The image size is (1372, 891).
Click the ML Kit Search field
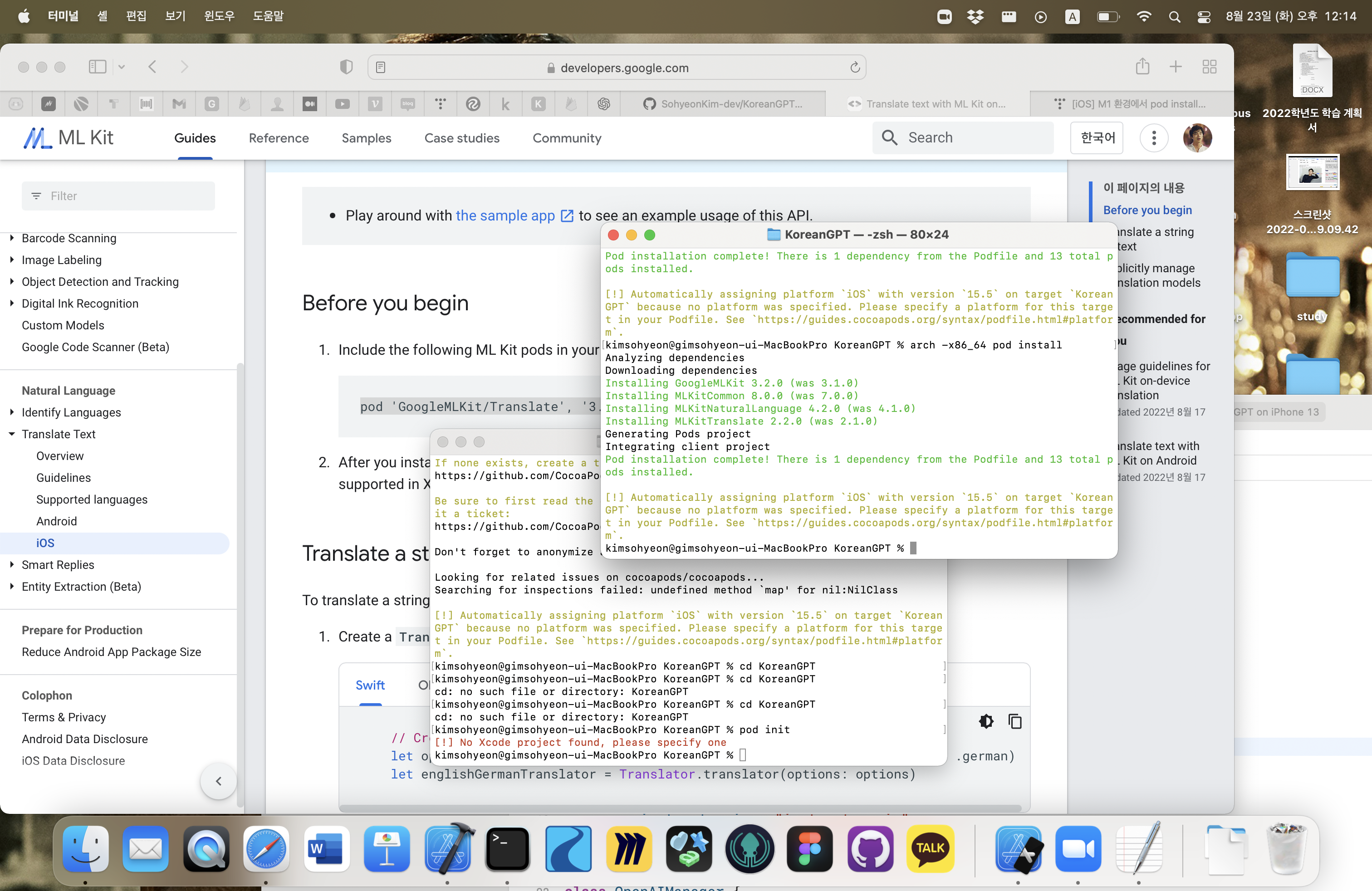[x=963, y=138]
